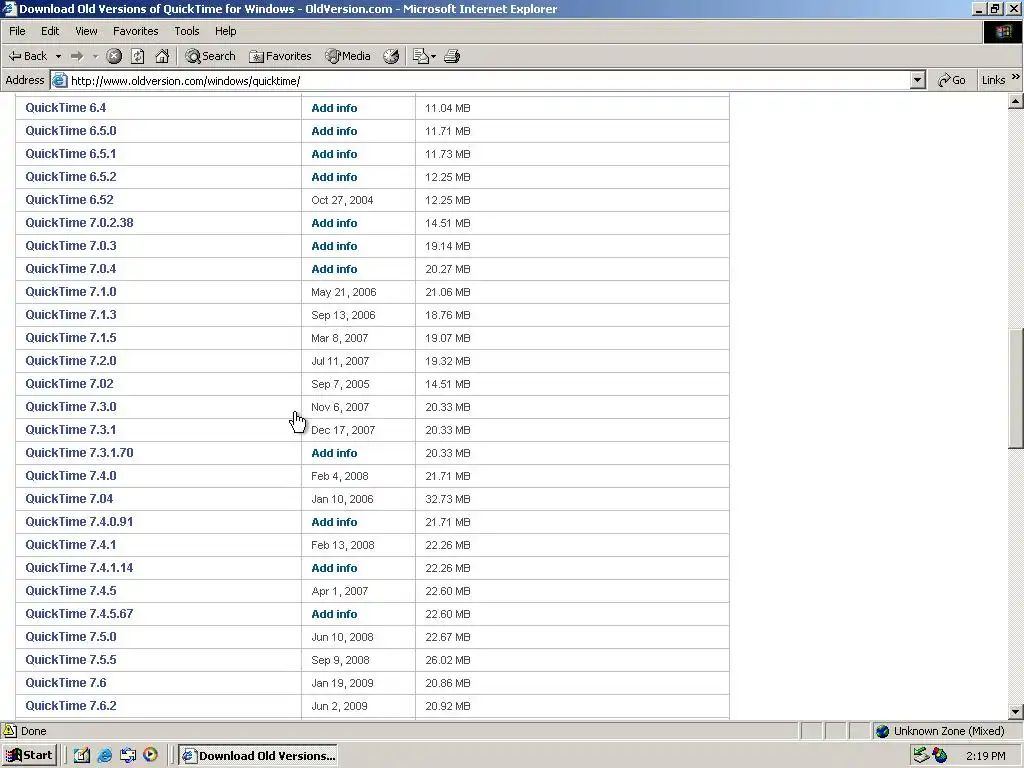This screenshot has height=768, width=1024.
Task: Open the Media toolbar button
Action: (x=348, y=56)
